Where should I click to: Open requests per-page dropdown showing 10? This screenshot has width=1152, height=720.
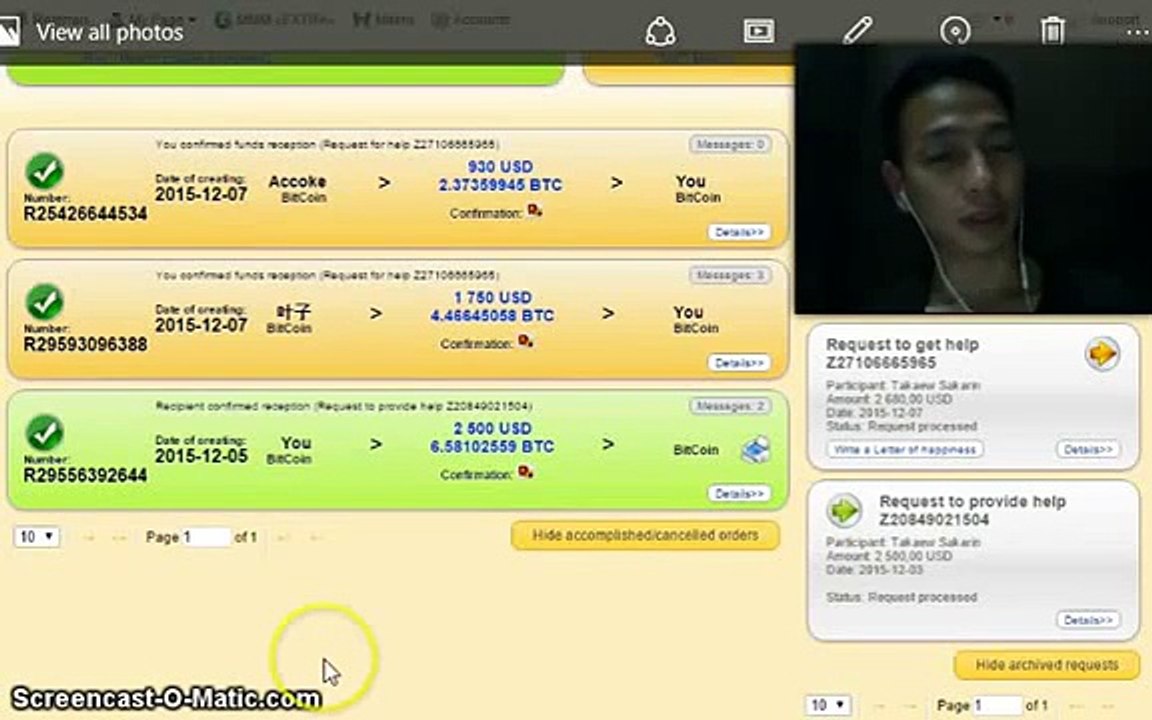pyautogui.click(x=828, y=705)
